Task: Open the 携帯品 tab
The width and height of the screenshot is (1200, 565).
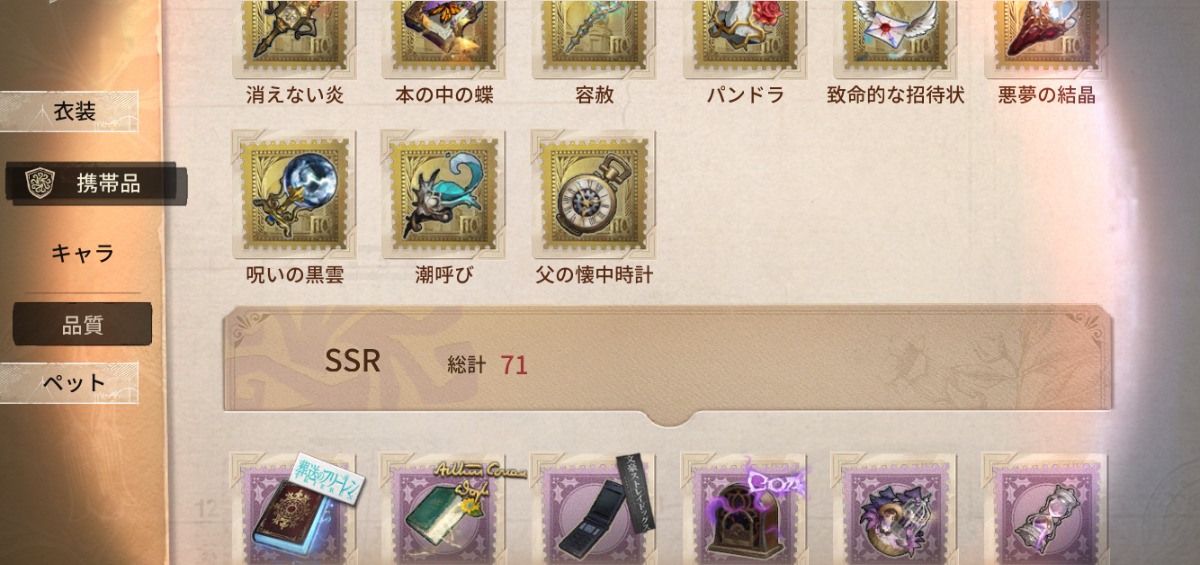Action: tap(95, 183)
